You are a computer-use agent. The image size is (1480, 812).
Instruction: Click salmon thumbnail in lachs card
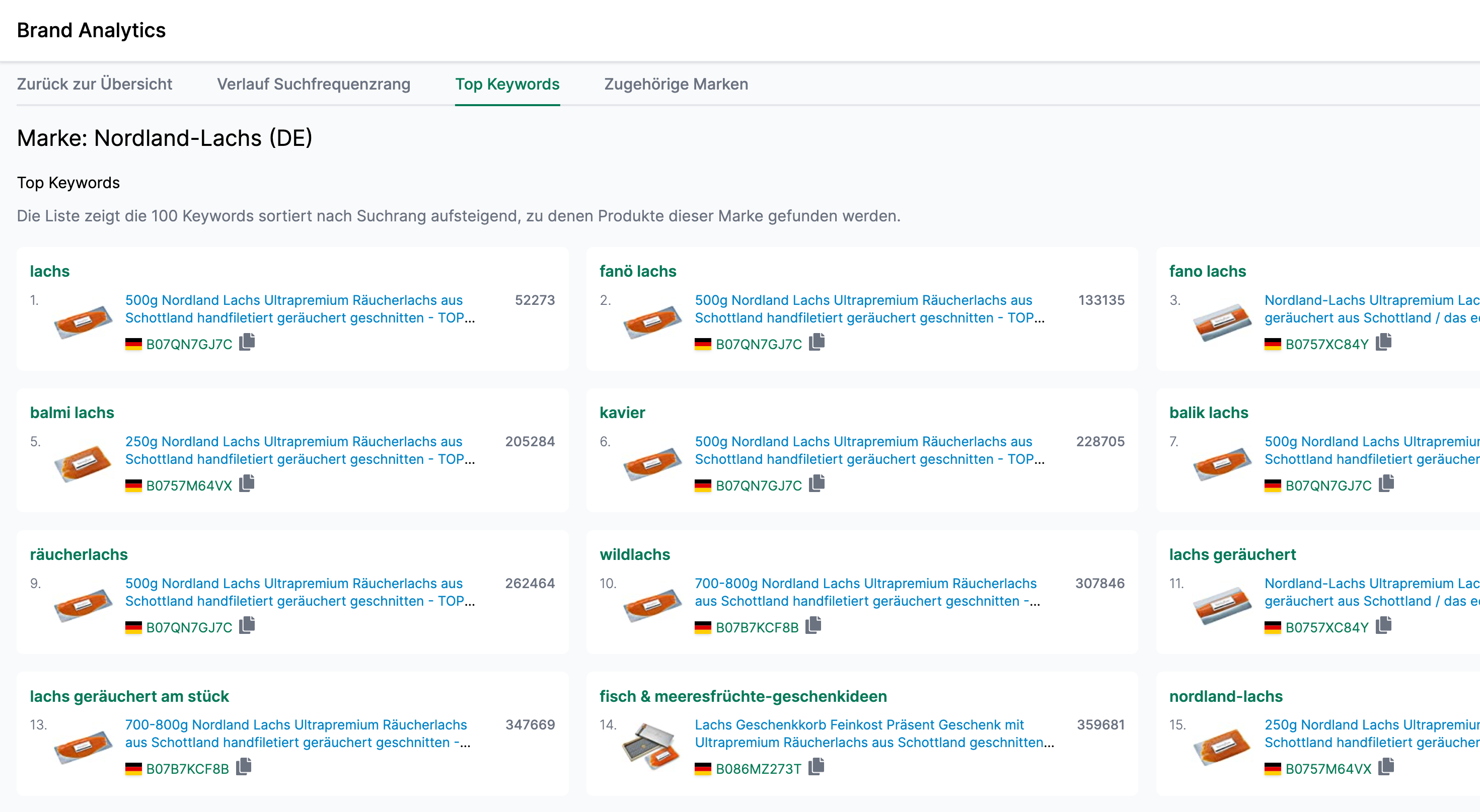[83, 322]
